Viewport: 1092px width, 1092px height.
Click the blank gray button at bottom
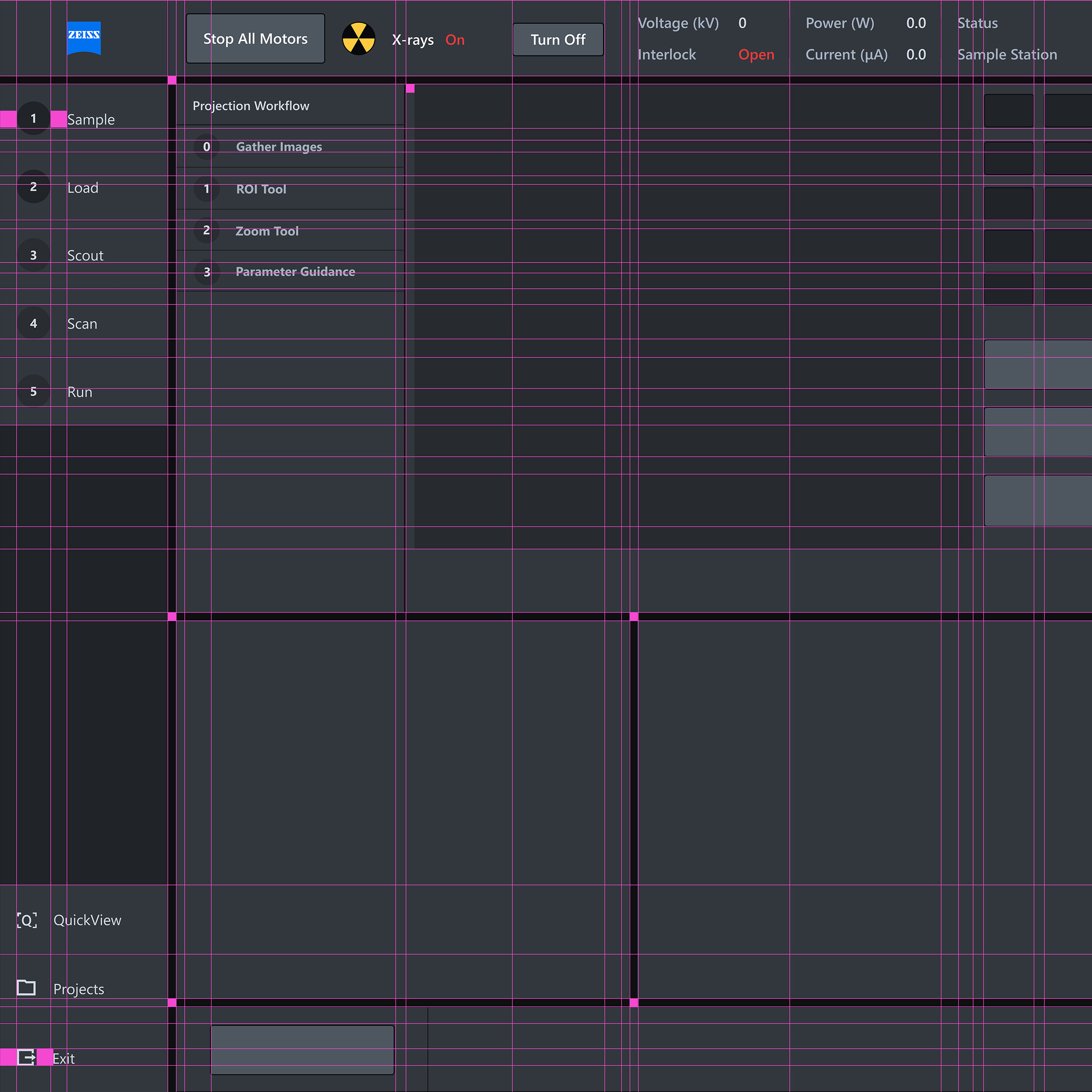click(302, 1050)
